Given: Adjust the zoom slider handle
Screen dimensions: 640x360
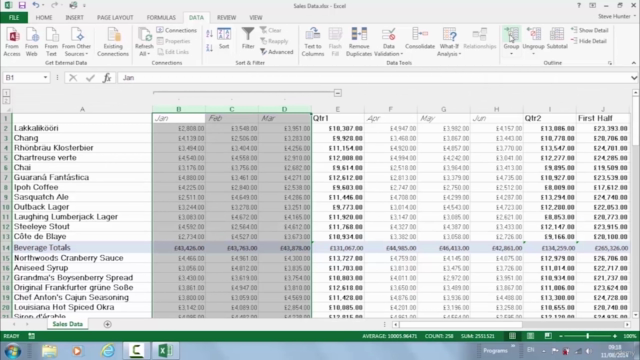Looking at the screenshot, I should (588, 336).
